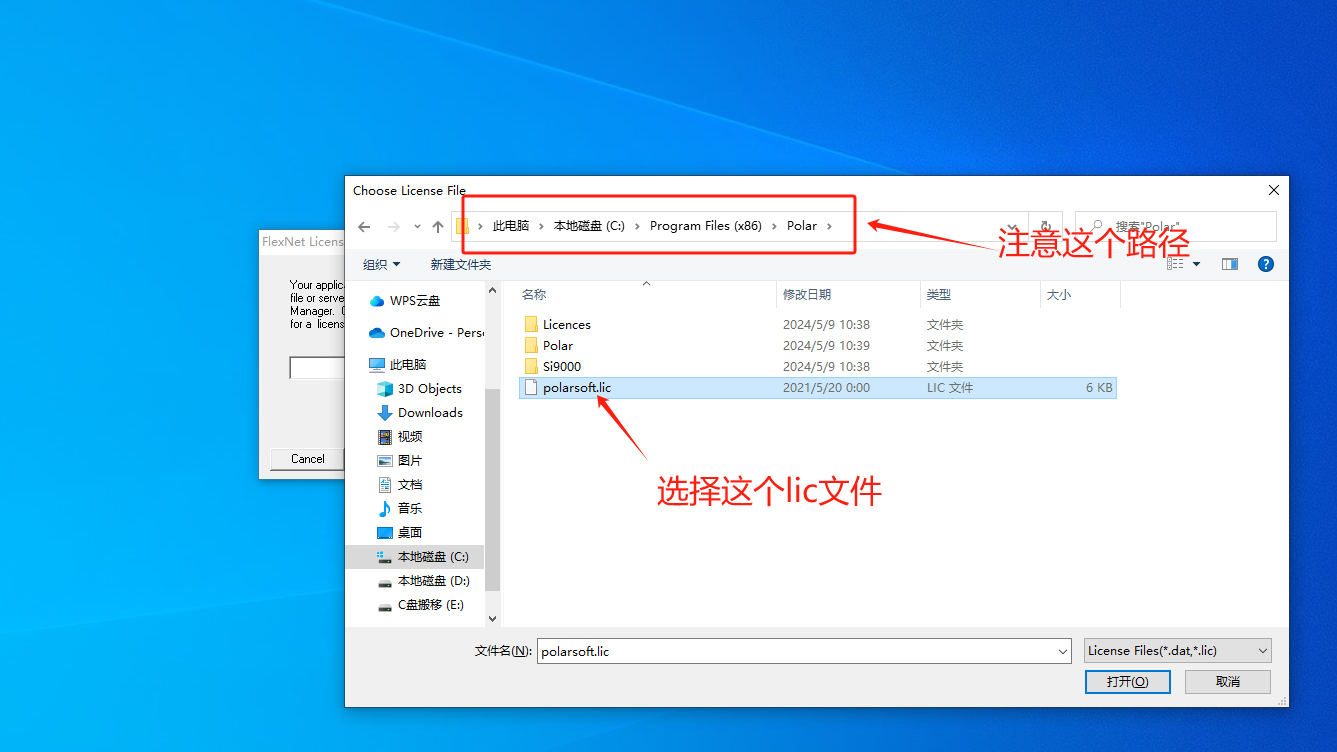Select Polar in the address breadcrumb
The image size is (1337, 752).
pyautogui.click(x=802, y=226)
